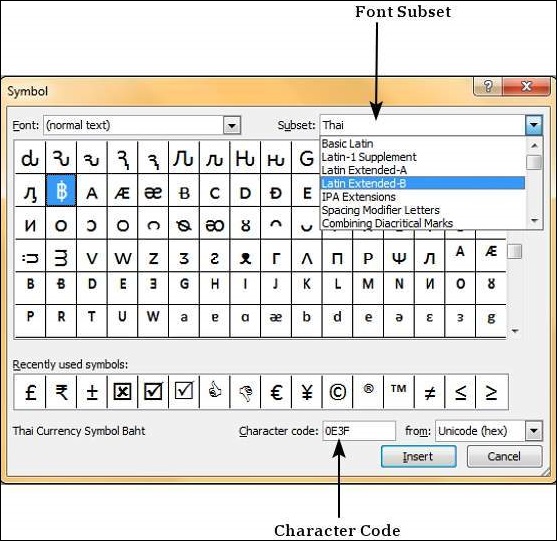Choose the yen sign in recent symbols
557x541 pixels.
pyautogui.click(x=307, y=392)
